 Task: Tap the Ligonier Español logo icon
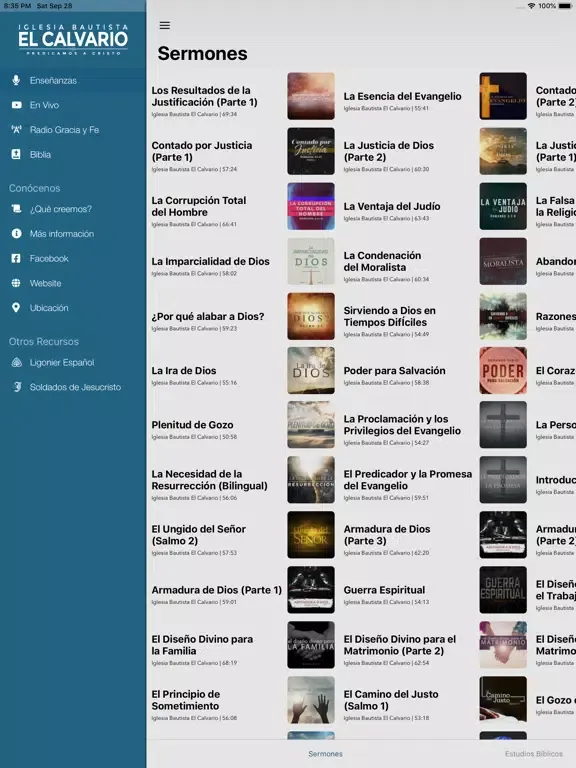tap(17, 362)
